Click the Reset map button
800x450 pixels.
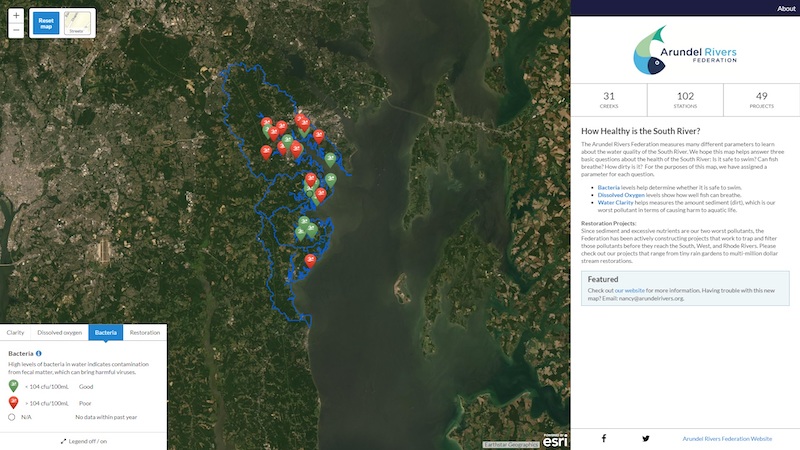coord(45,23)
